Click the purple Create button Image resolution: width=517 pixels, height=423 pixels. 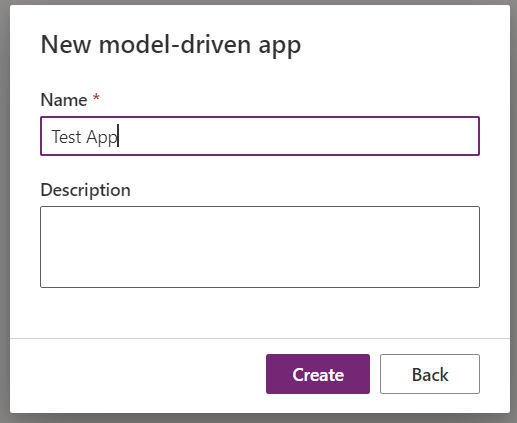click(318, 374)
